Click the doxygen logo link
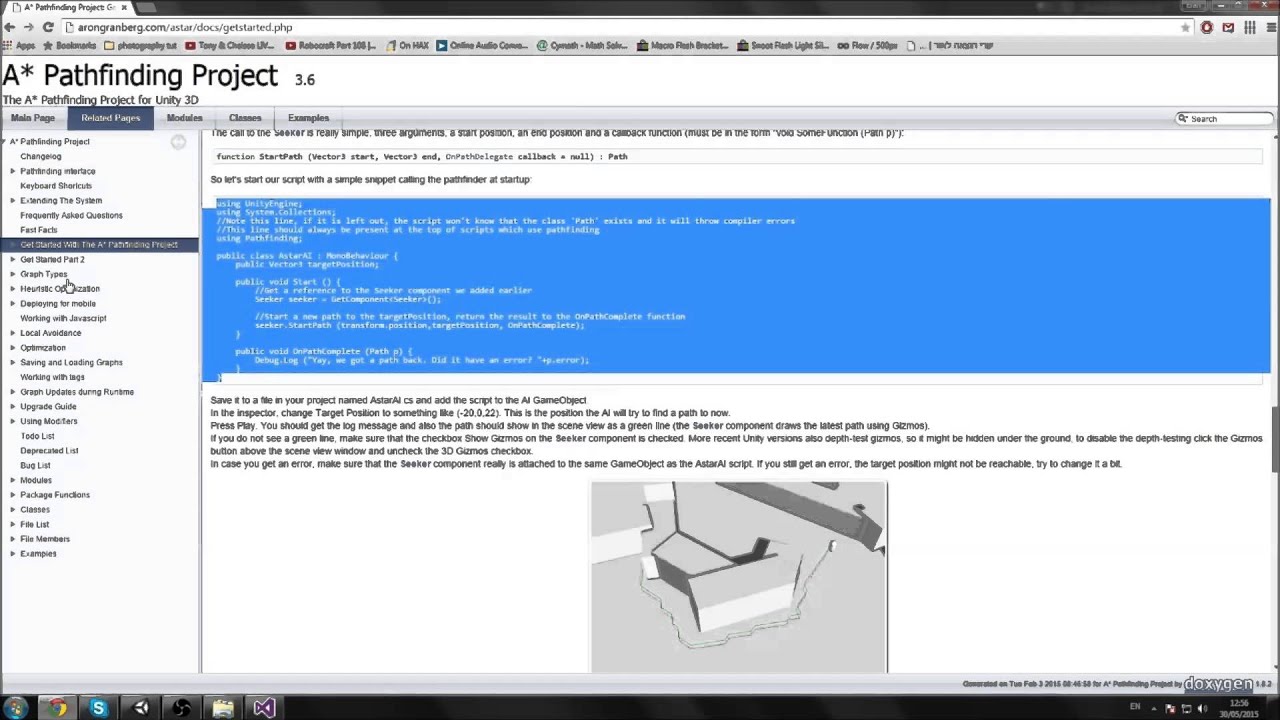1280x720 pixels. pyautogui.click(x=1219, y=684)
